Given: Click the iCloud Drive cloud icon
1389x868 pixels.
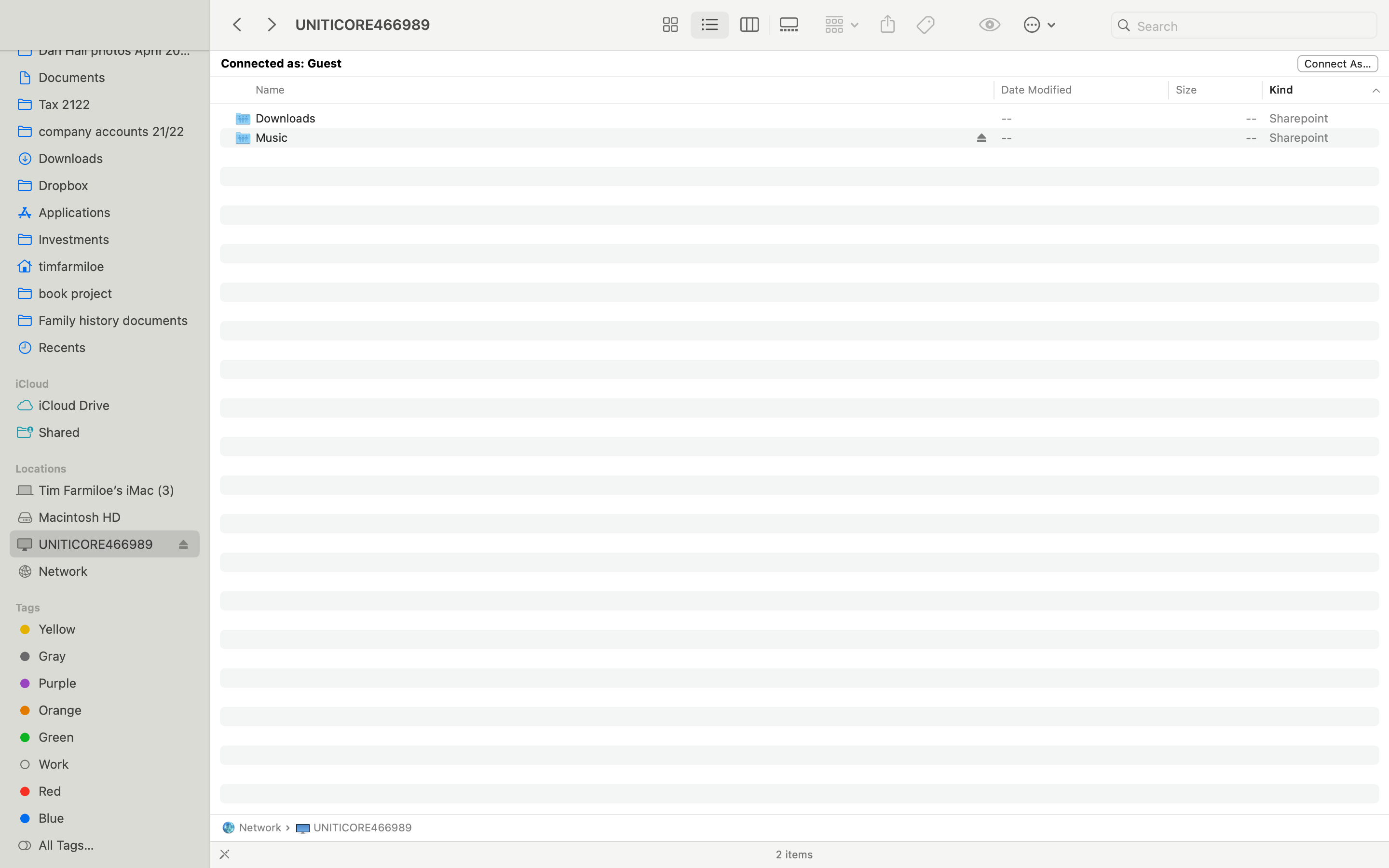Looking at the screenshot, I should pyautogui.click(x=25, y=405).
